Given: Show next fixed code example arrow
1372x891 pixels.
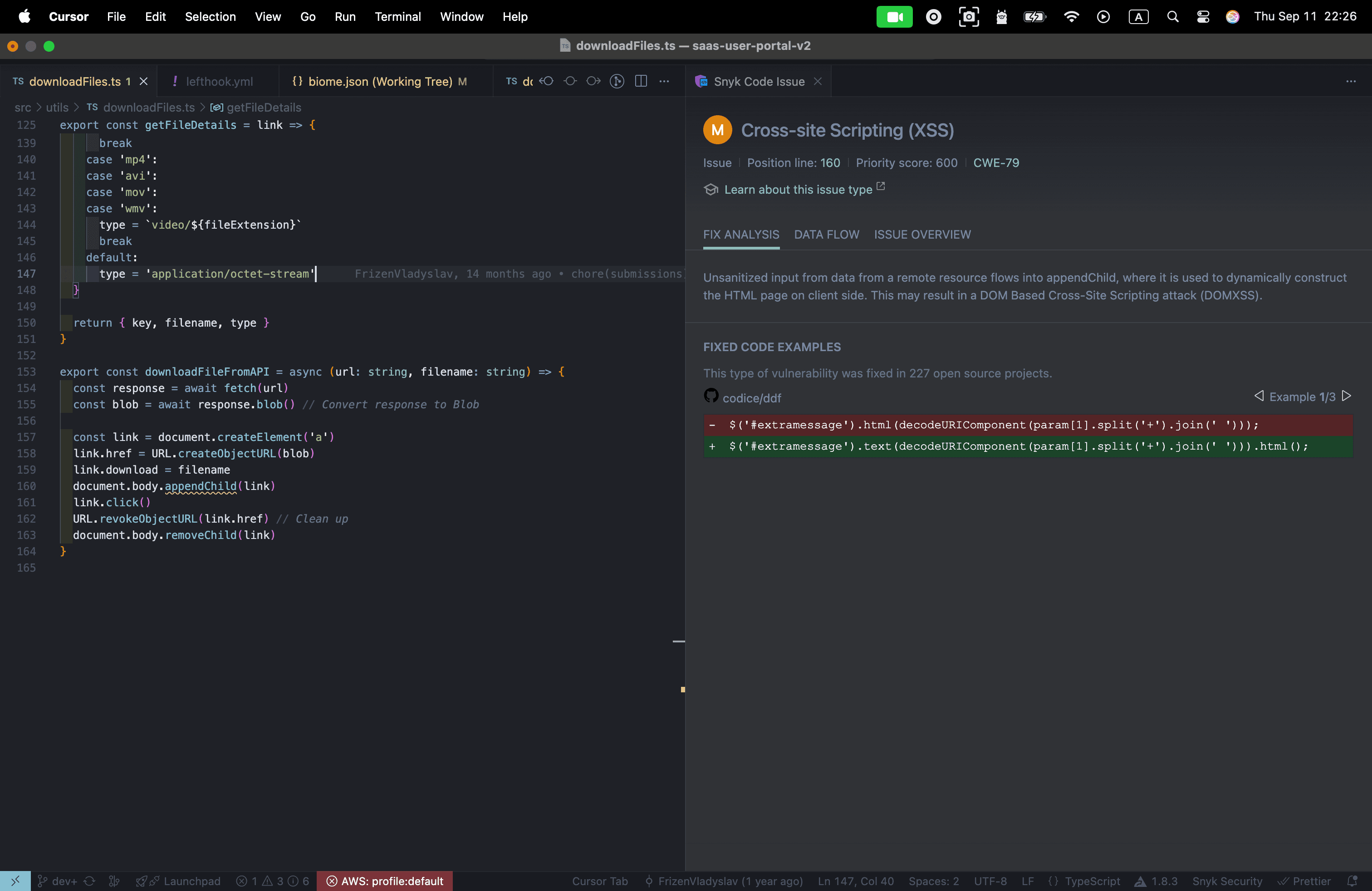Looking at the screenshot, I should click(x=1347, y=396).
